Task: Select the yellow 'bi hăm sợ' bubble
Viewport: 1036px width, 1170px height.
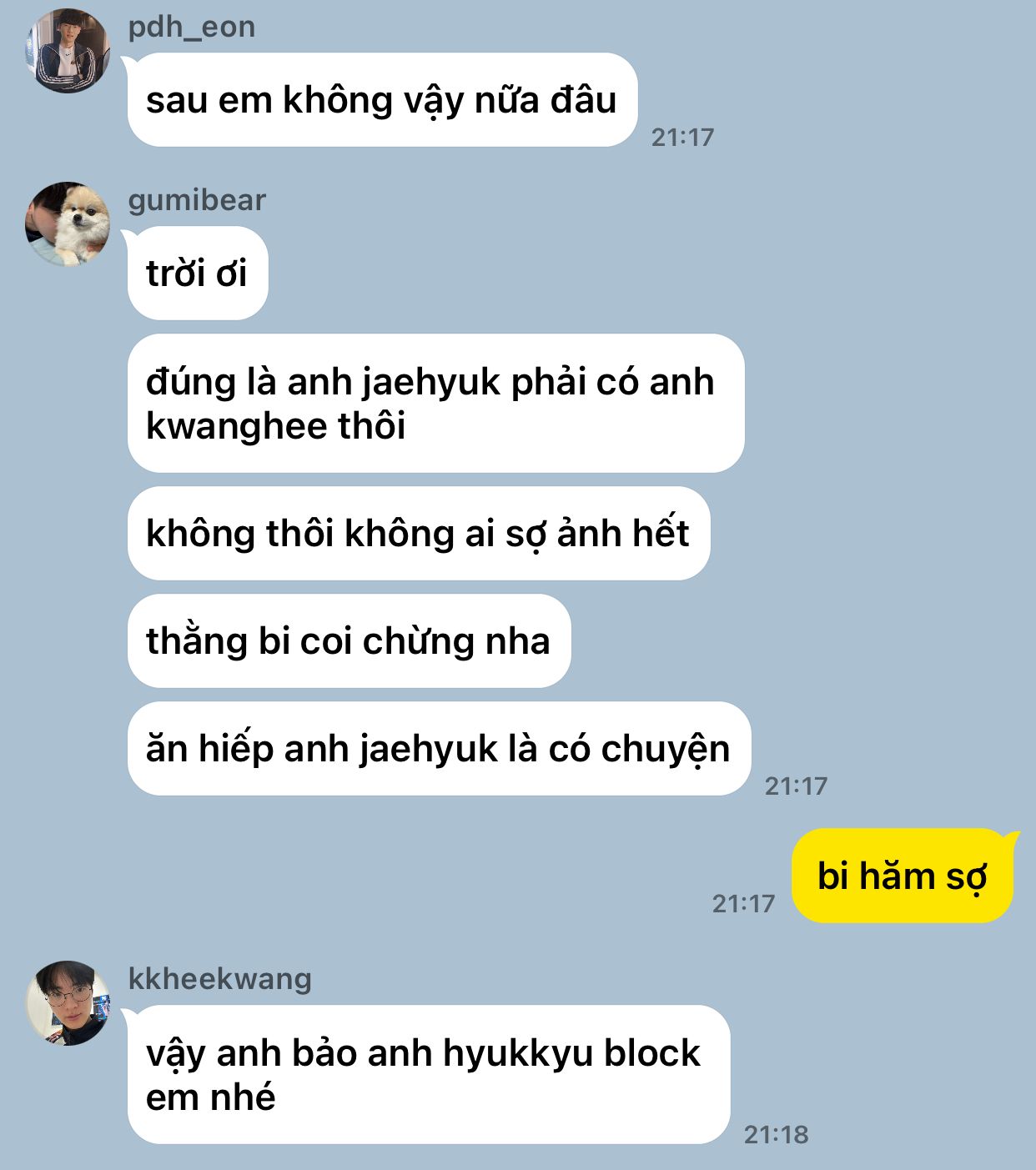Action: (x=903, y=876)
